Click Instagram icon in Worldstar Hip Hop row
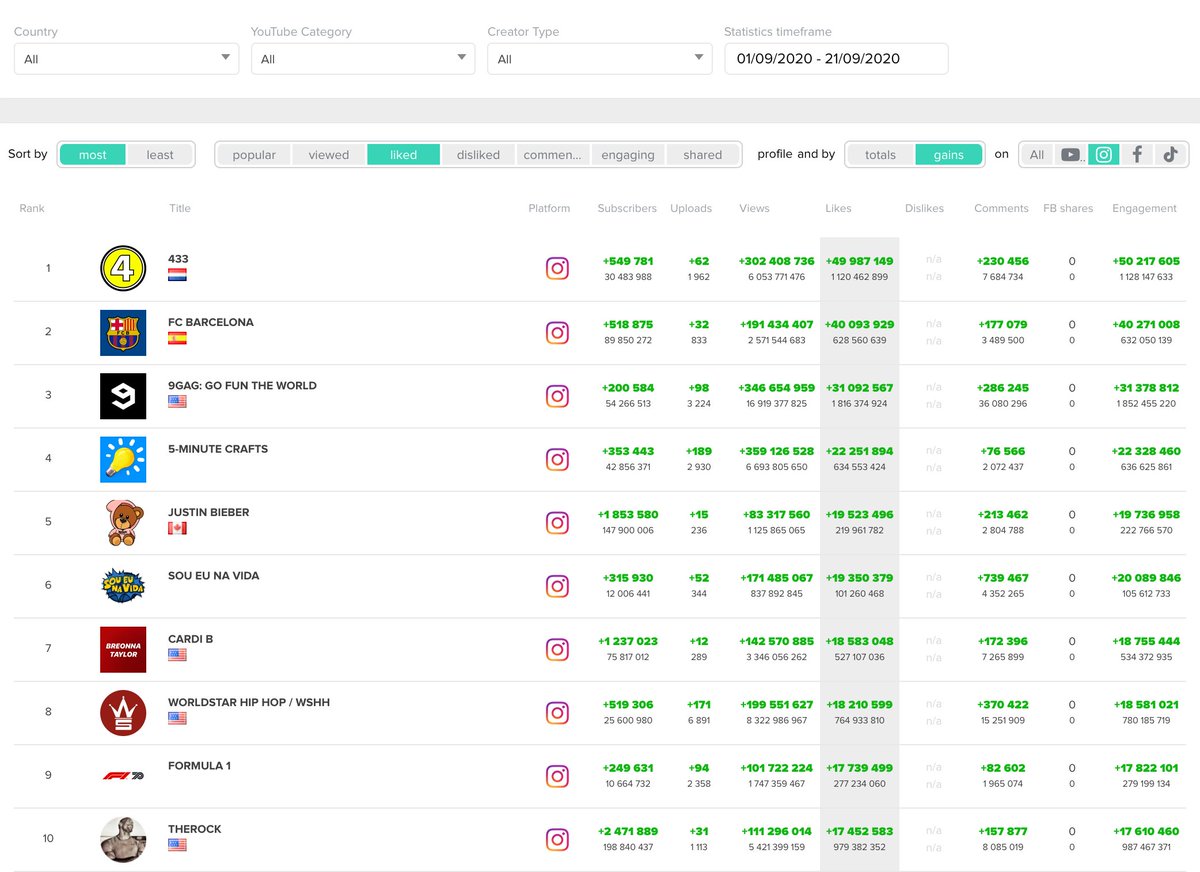 (557, 712)
